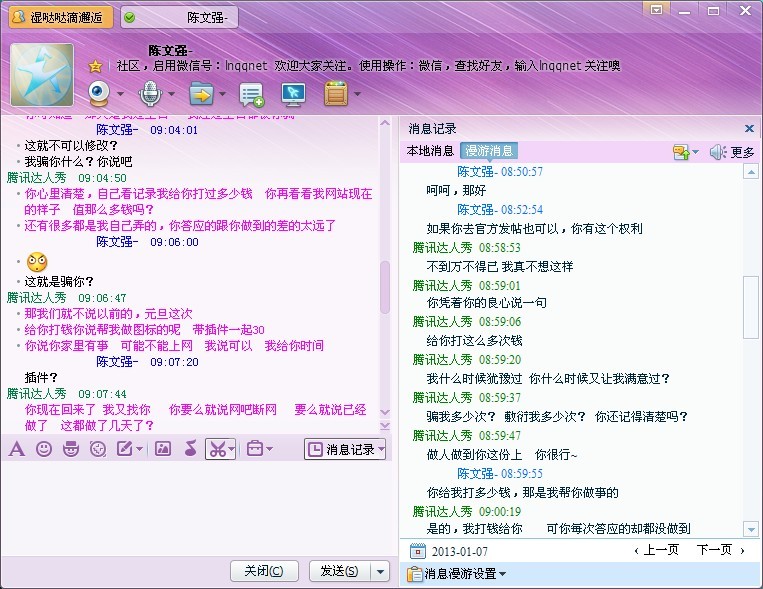
Task: Click the star icon beside the signature
Action: click(x=95, y=66)
